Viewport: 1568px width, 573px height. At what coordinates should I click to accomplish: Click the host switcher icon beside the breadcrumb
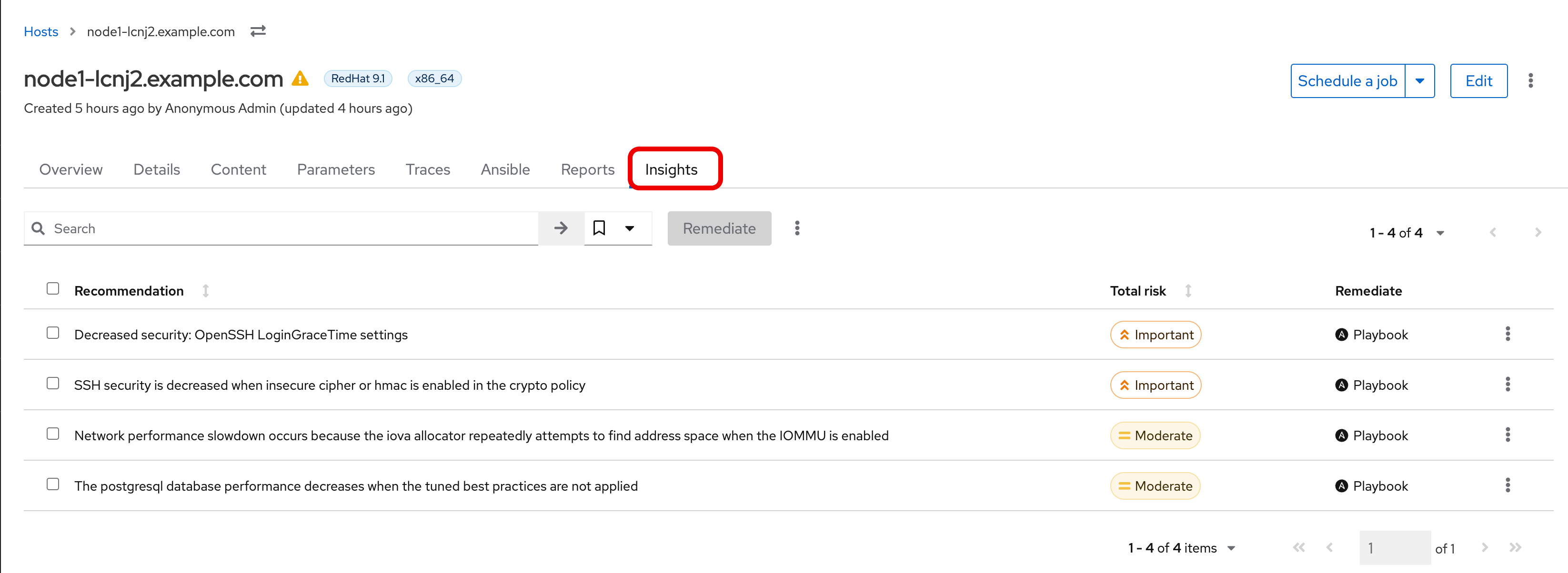click(x=258, y=31)
